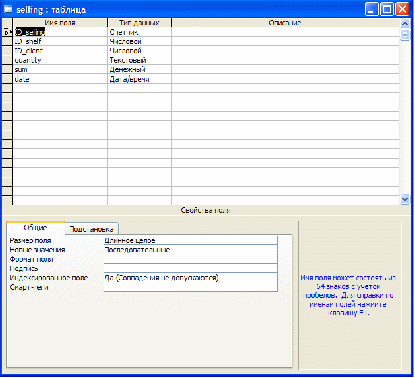Open data type cell for quantity field
Viewport: 415px width, 378px height.
[139, 60]
